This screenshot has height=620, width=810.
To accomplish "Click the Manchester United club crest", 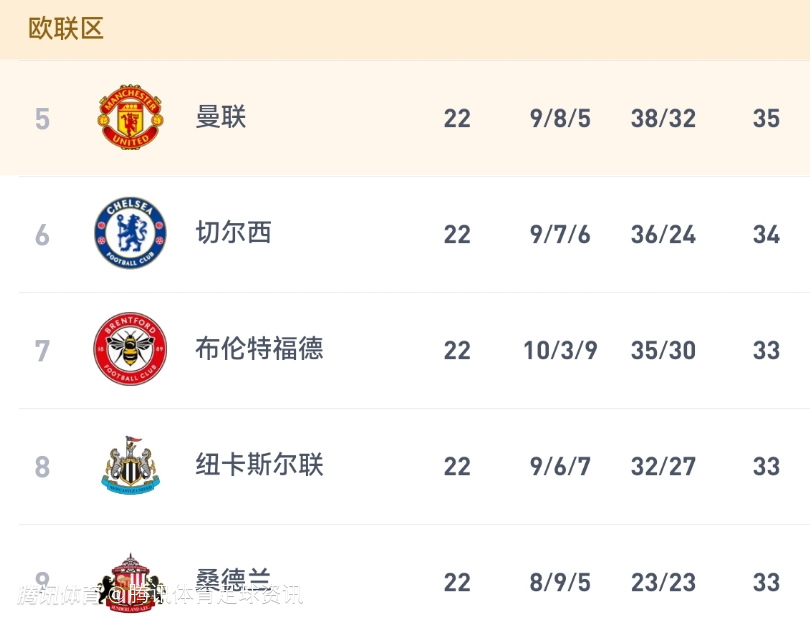I will (x=131, y=118).
